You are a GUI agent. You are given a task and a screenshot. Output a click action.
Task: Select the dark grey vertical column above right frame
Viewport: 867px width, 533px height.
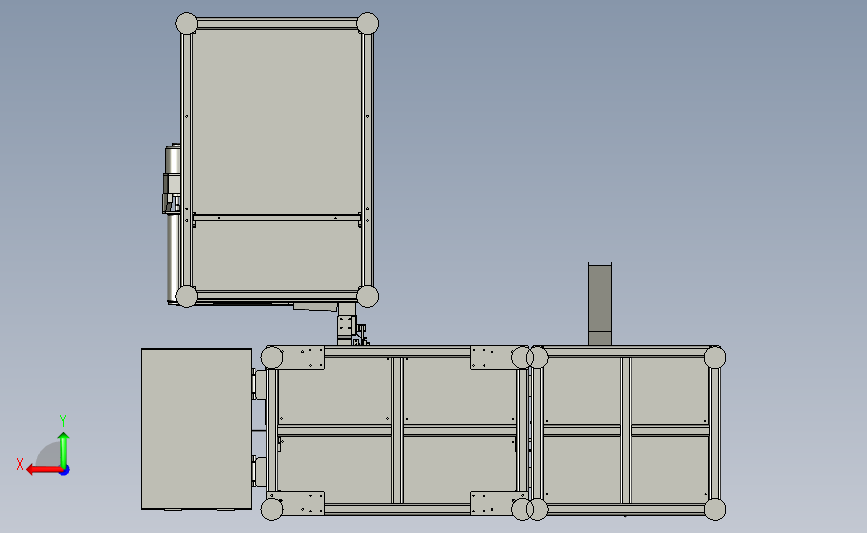pyautogui.click(x=600, y=304)
